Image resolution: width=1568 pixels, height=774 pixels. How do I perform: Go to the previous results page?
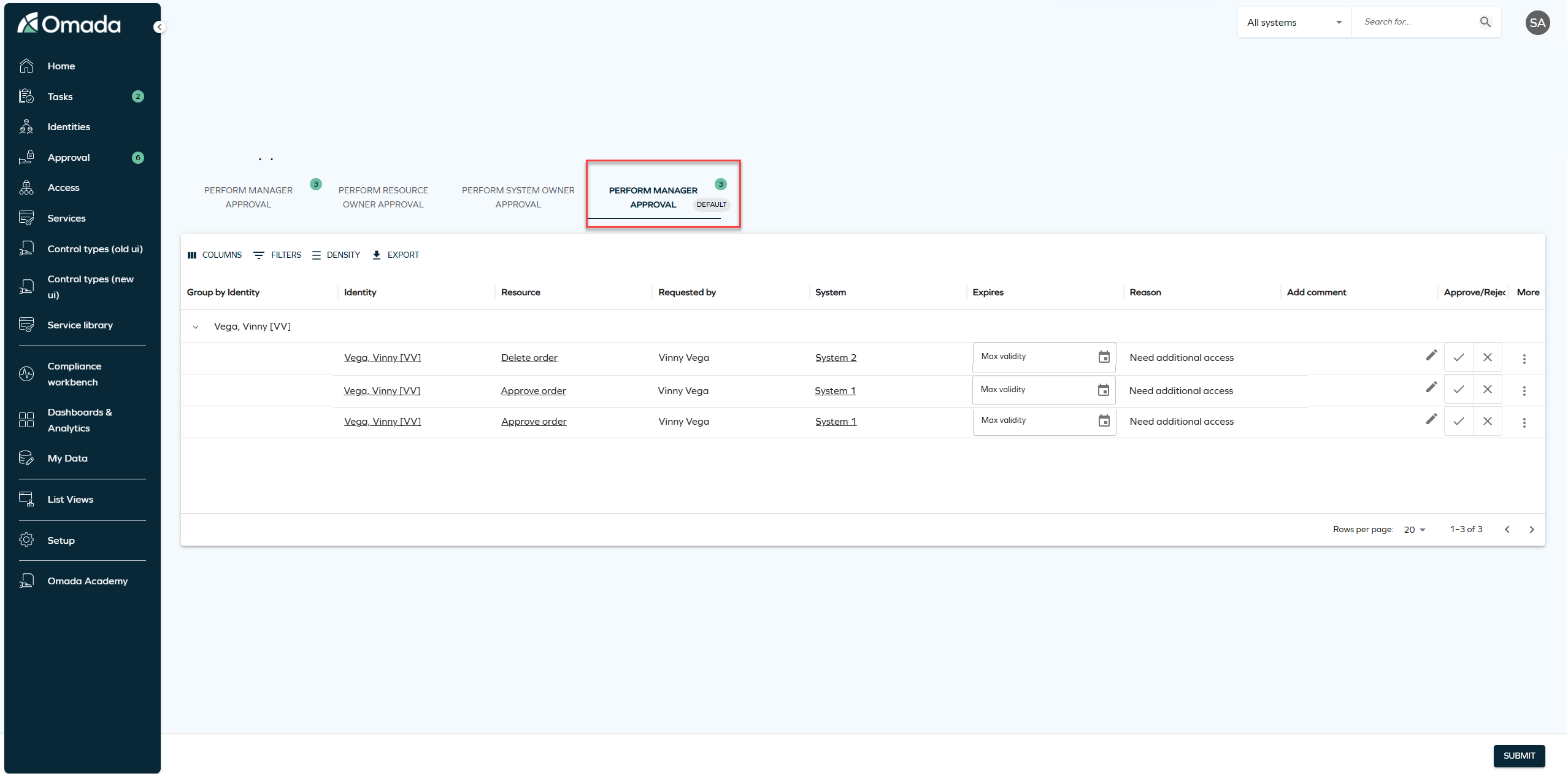1507,529
